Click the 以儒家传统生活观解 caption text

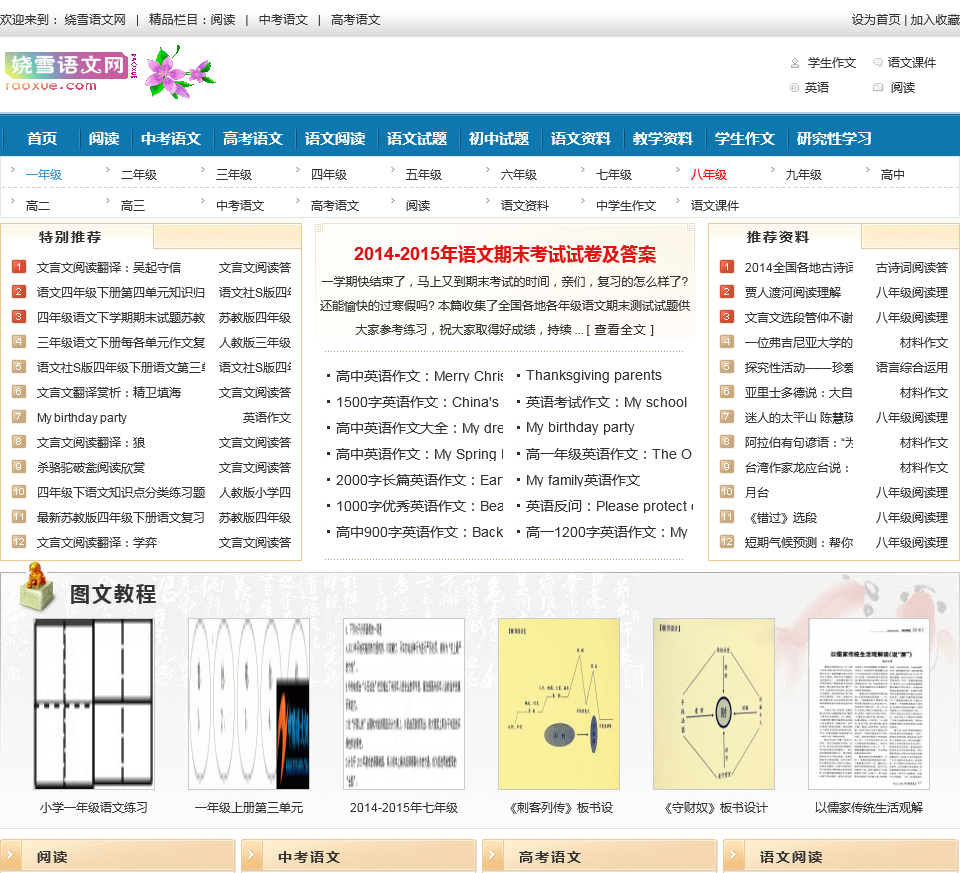point(869,807)
